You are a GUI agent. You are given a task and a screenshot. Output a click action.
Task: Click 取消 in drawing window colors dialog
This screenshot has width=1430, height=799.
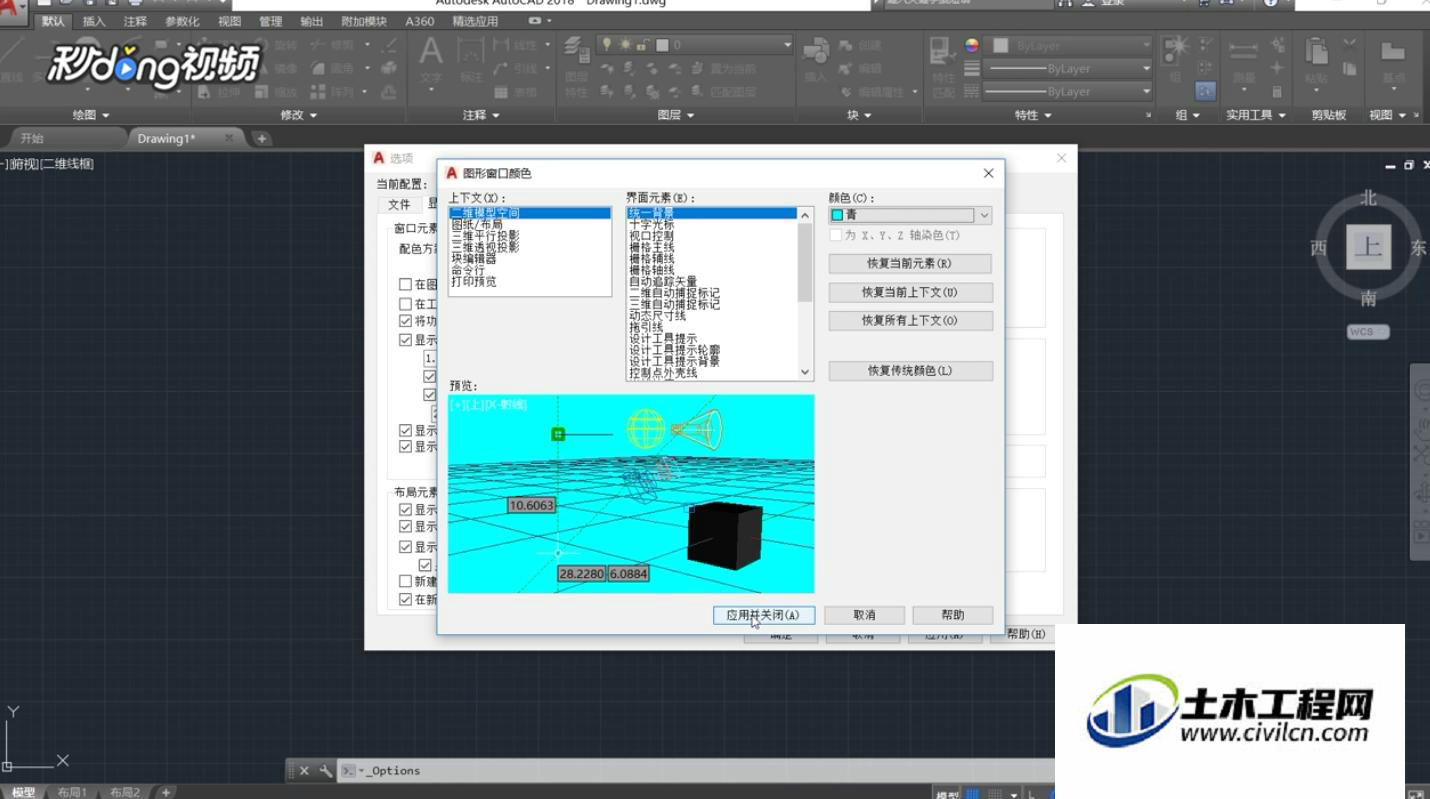[864, 615]
